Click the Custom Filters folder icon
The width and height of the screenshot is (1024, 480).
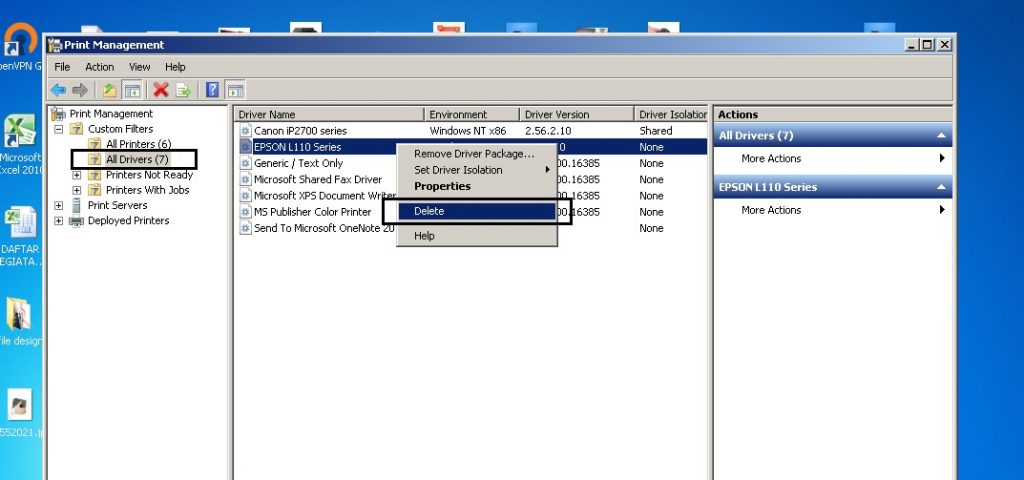(76, 129)
